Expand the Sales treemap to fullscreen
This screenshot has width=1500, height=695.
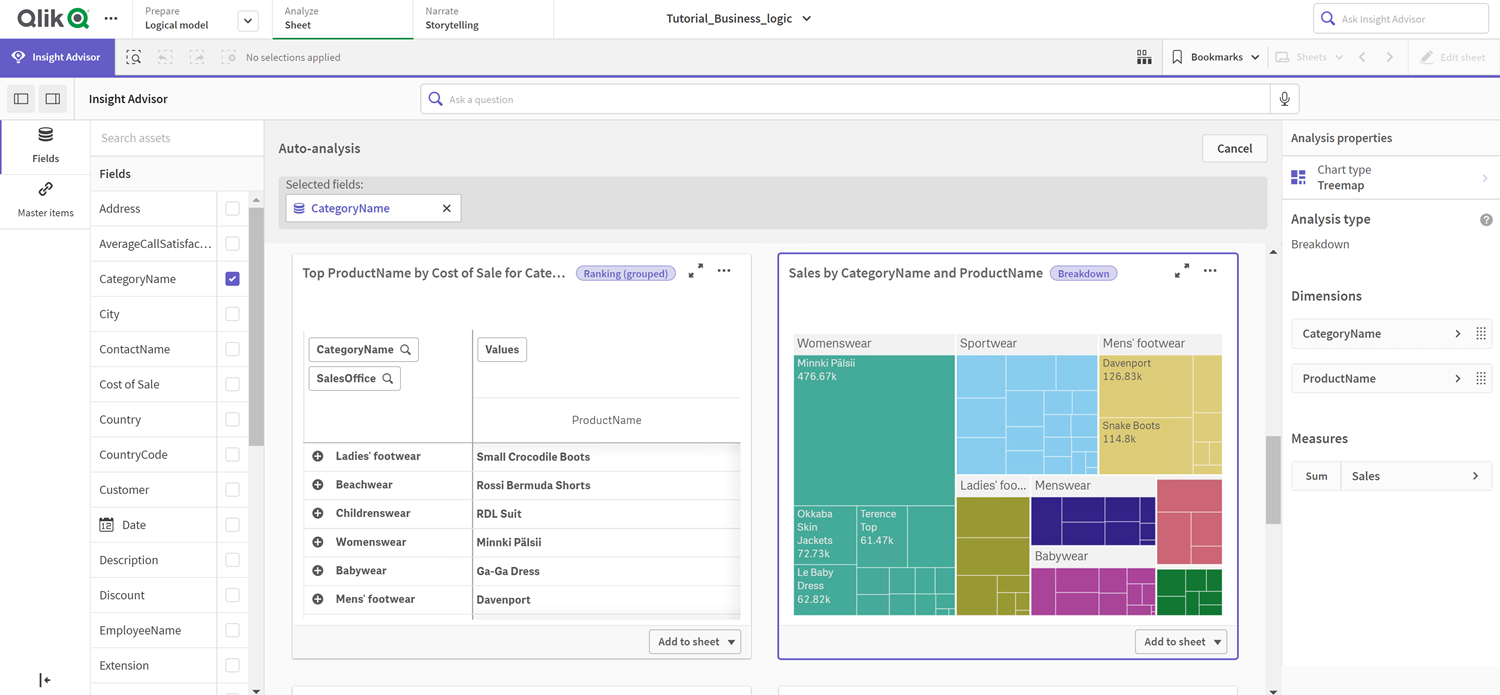tap(1182, 270)
